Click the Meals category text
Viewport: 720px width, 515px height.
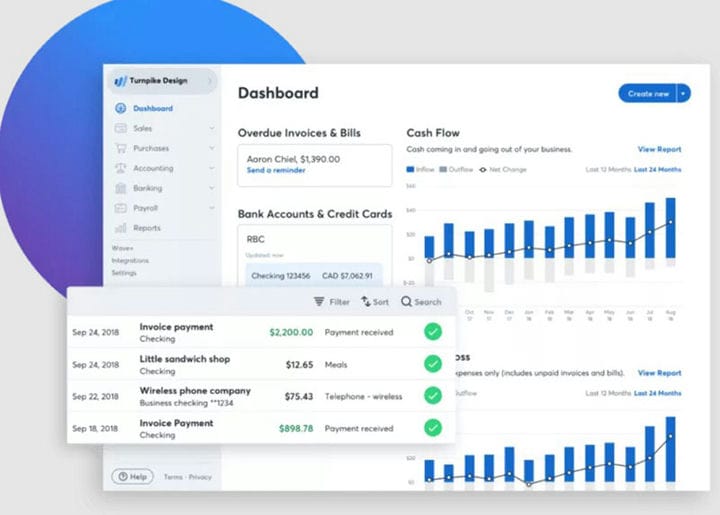click(x=336, y=364)
